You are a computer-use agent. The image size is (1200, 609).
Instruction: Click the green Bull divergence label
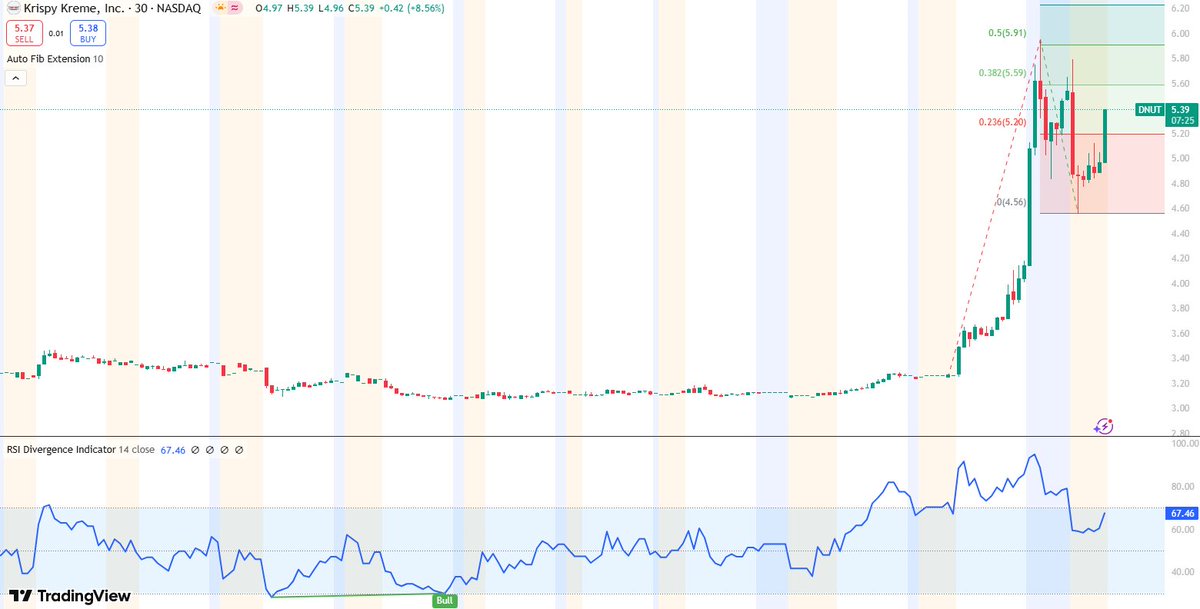tap(444, 601)
